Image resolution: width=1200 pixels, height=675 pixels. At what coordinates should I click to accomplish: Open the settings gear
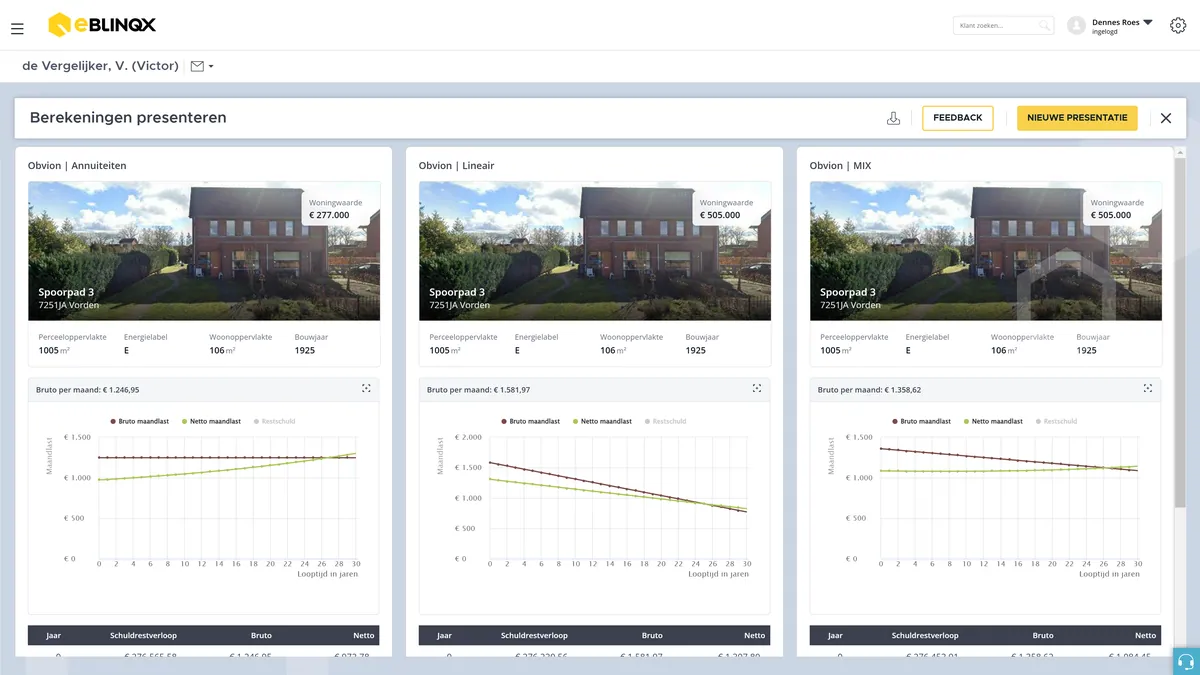click(x=1177, y=26)
